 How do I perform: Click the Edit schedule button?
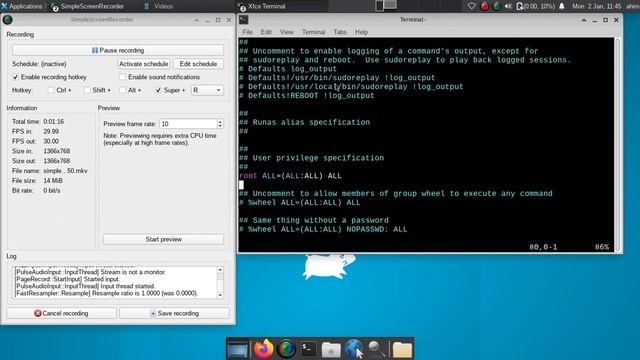[198, 64]
